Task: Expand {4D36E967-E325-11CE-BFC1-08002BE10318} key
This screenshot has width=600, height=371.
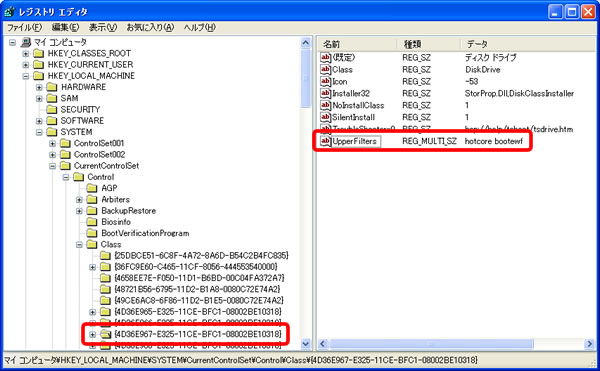Action: click(93, 335)
